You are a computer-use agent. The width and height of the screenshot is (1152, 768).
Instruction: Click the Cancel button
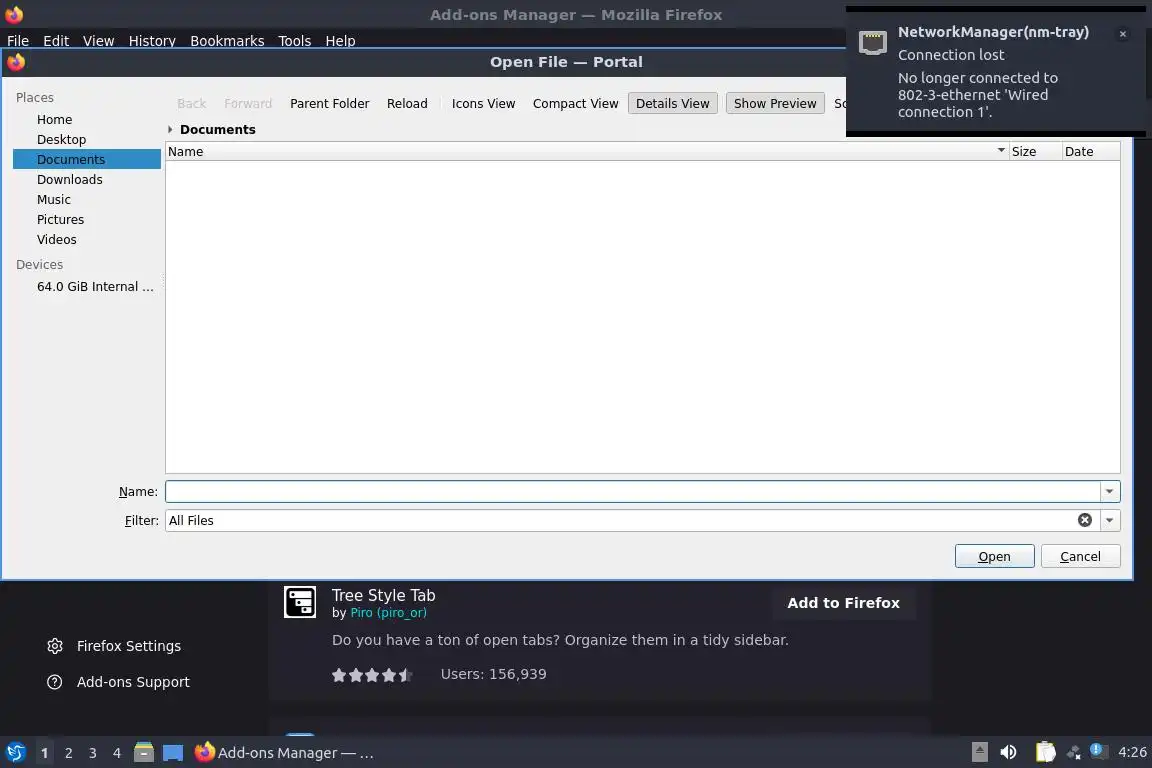[x=1080, y=556]
